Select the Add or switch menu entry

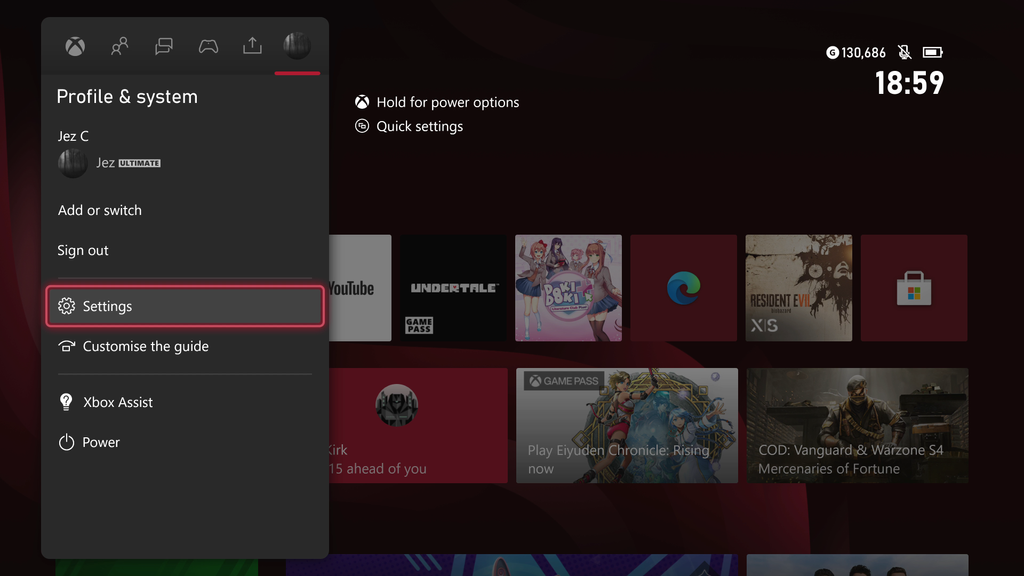101,210
